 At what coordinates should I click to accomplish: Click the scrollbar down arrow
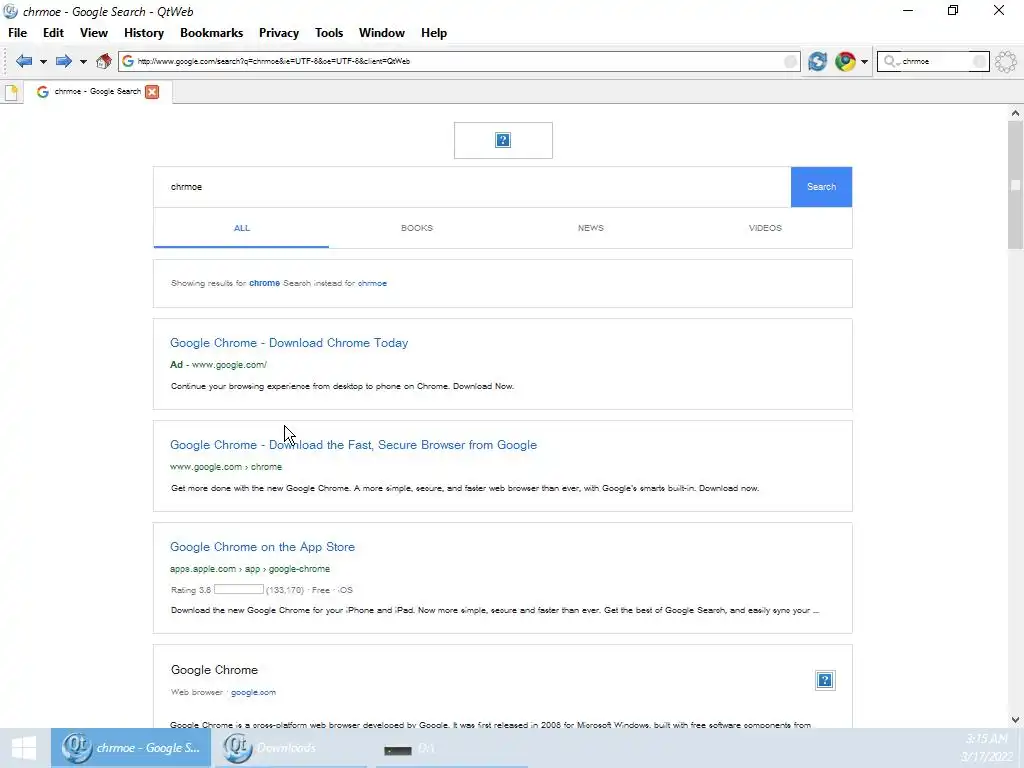tap(1015, 720)
